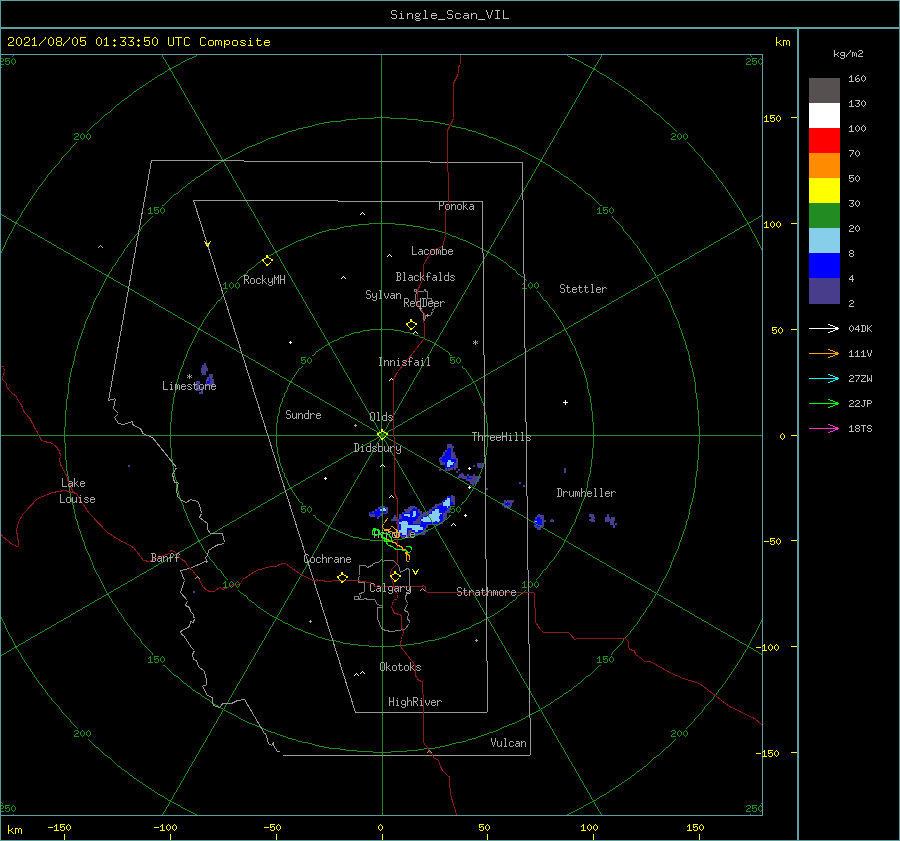Select the storm cell south of ThreeHills

pyautogui.click(x=449, y=458)
